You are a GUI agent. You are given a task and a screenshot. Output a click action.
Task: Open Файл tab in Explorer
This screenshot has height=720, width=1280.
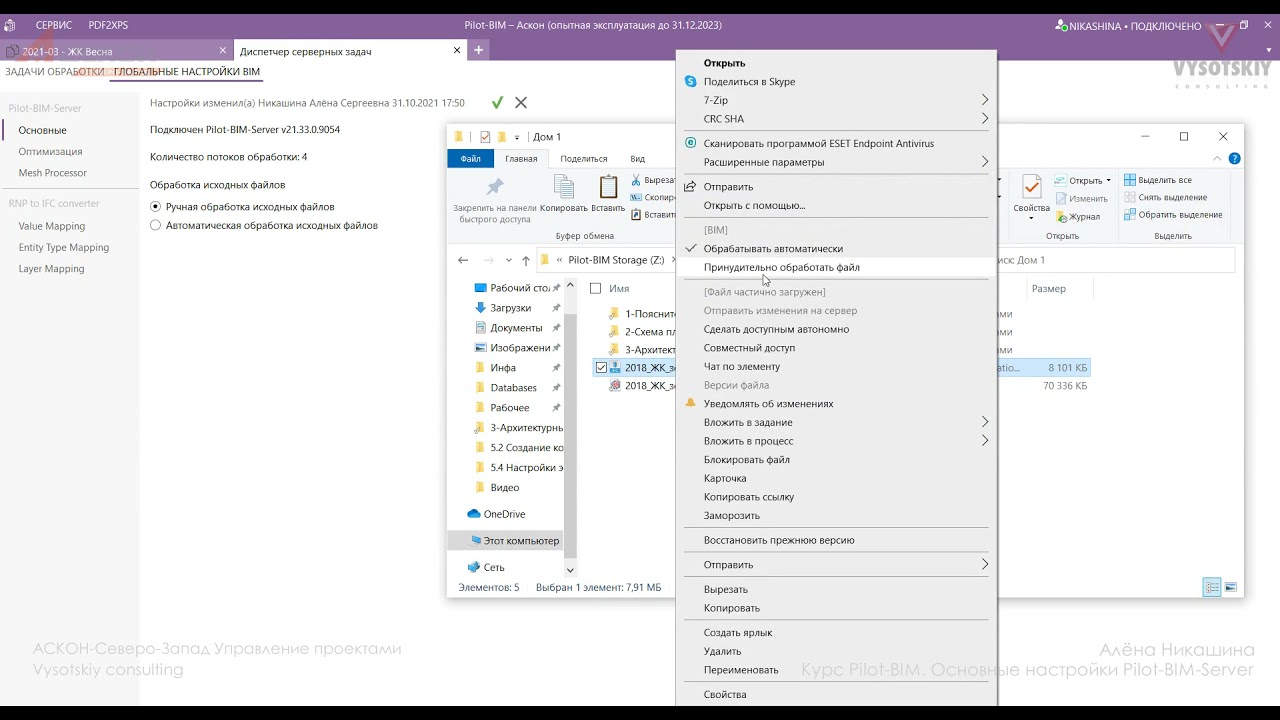(471, 158)
